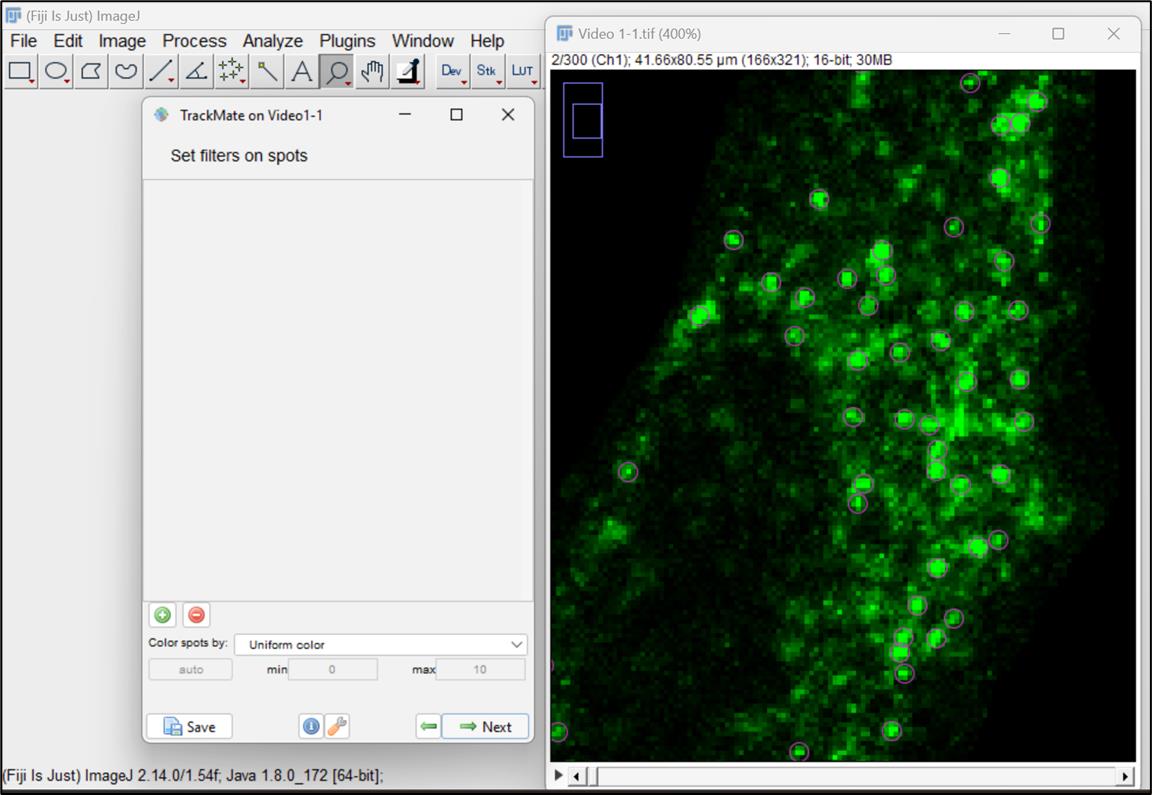This screenshot has height=795, width=1152.
Task: Open the Process menu
Action: click(194, 40)
